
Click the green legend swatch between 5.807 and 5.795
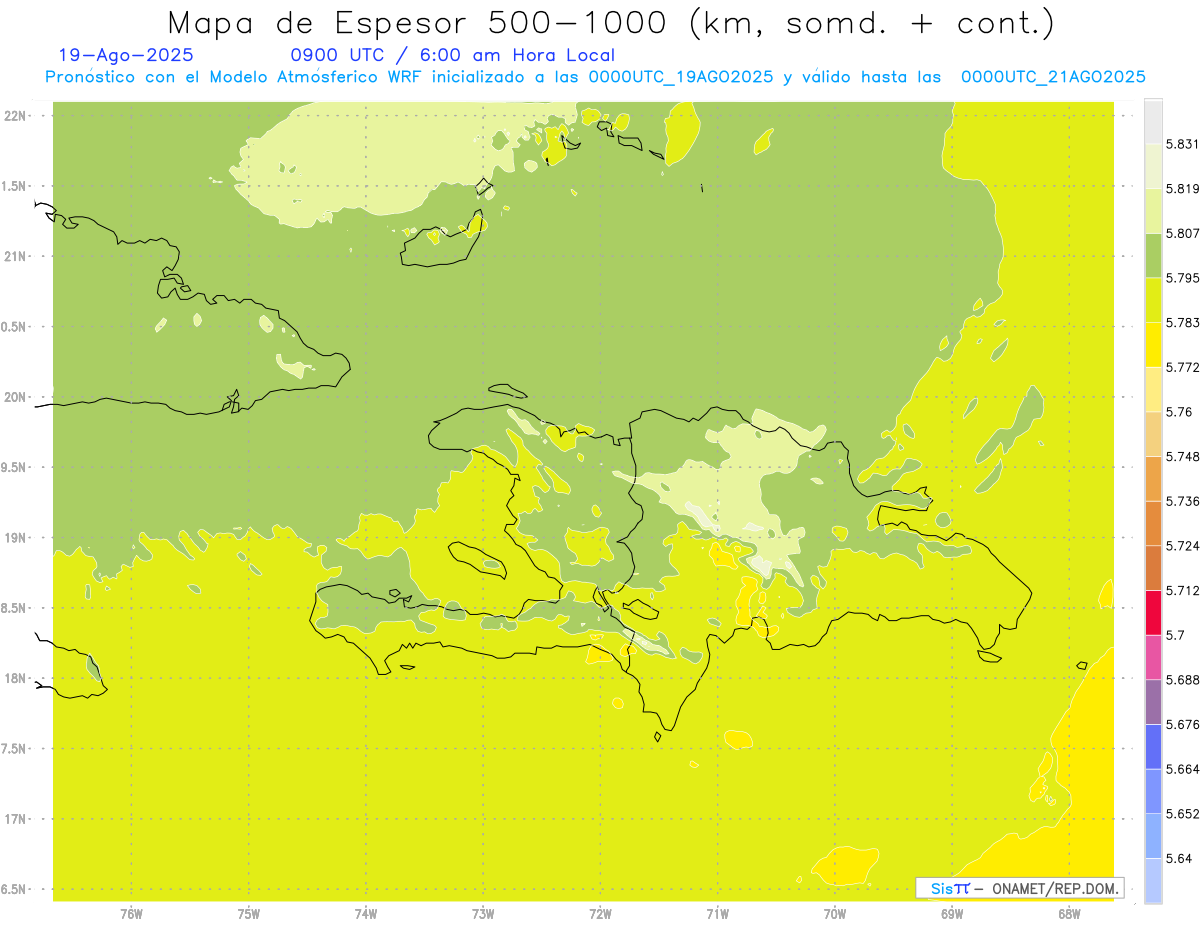pos(1154,256)
